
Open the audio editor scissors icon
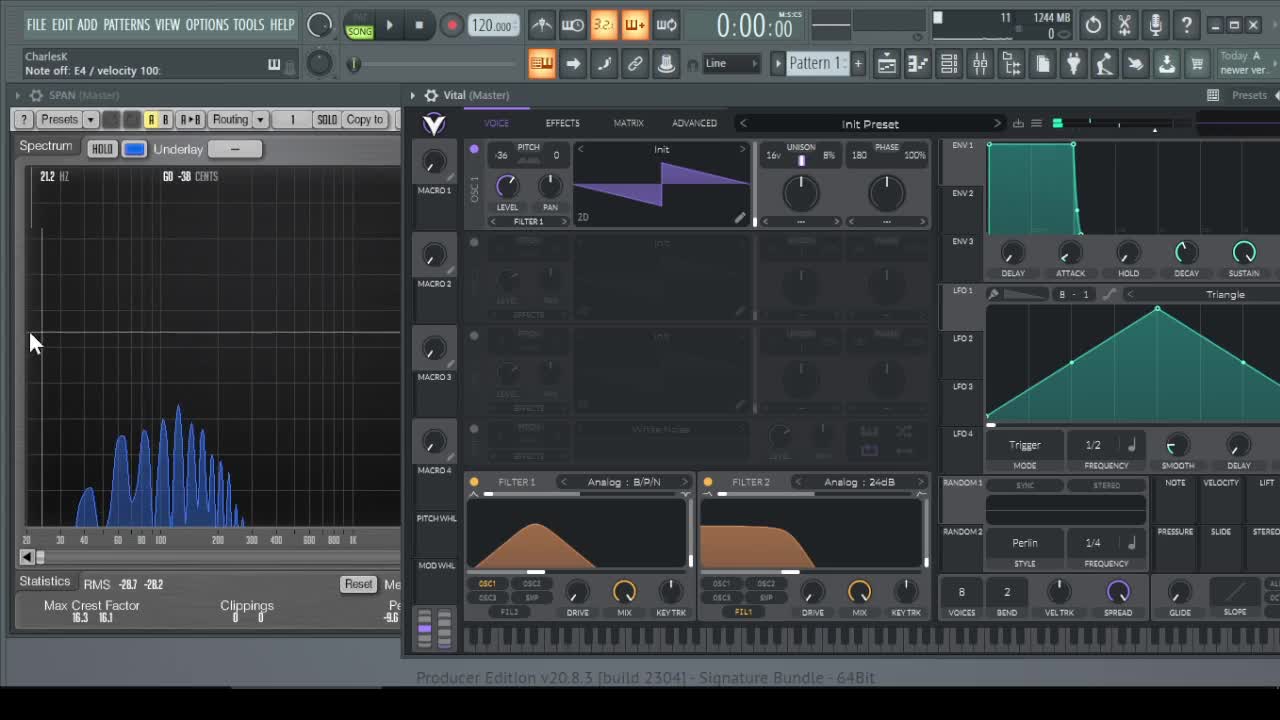1124,25
